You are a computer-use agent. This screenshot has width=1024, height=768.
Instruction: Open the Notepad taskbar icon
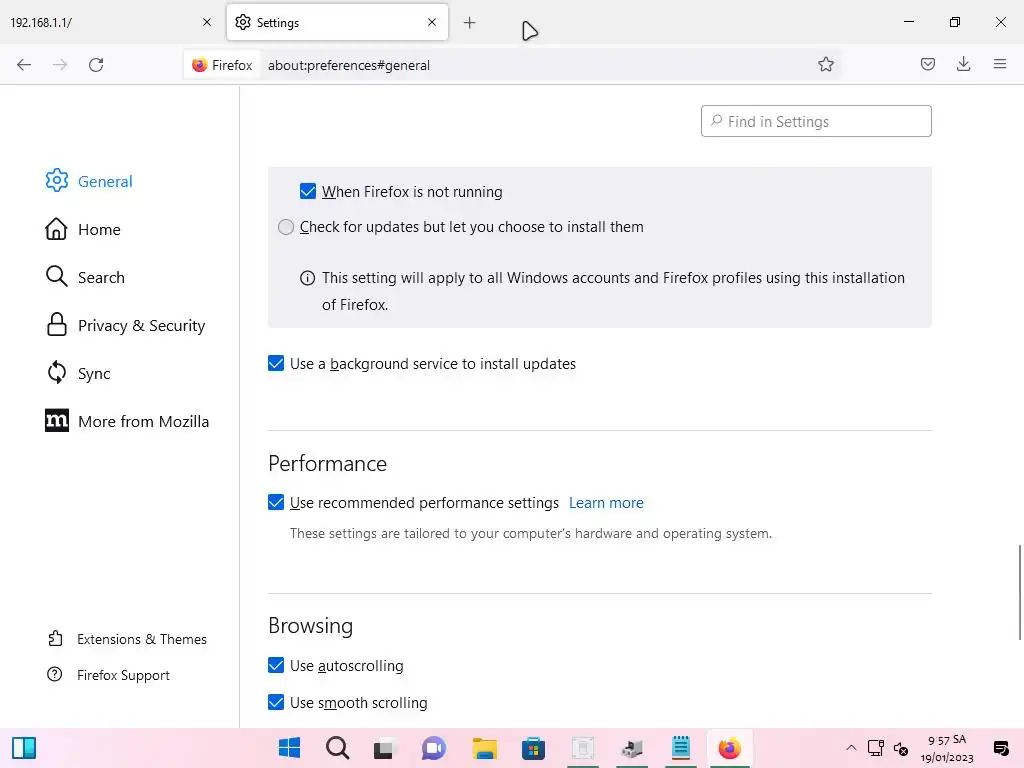(680, 748)
